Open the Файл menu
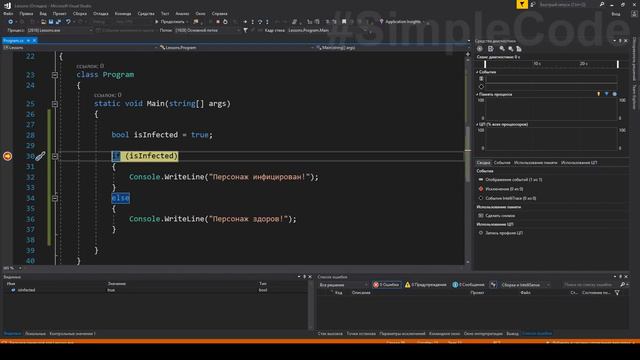 click(x=8, y=13)
